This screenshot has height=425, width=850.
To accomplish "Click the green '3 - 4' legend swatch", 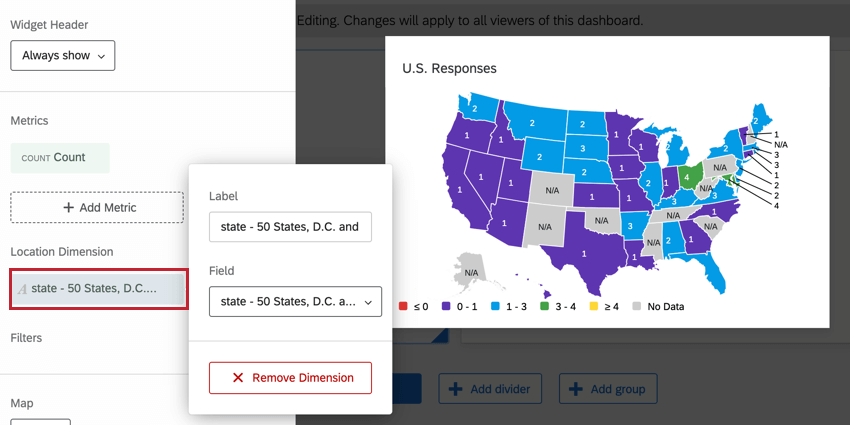I will (545, 306).
